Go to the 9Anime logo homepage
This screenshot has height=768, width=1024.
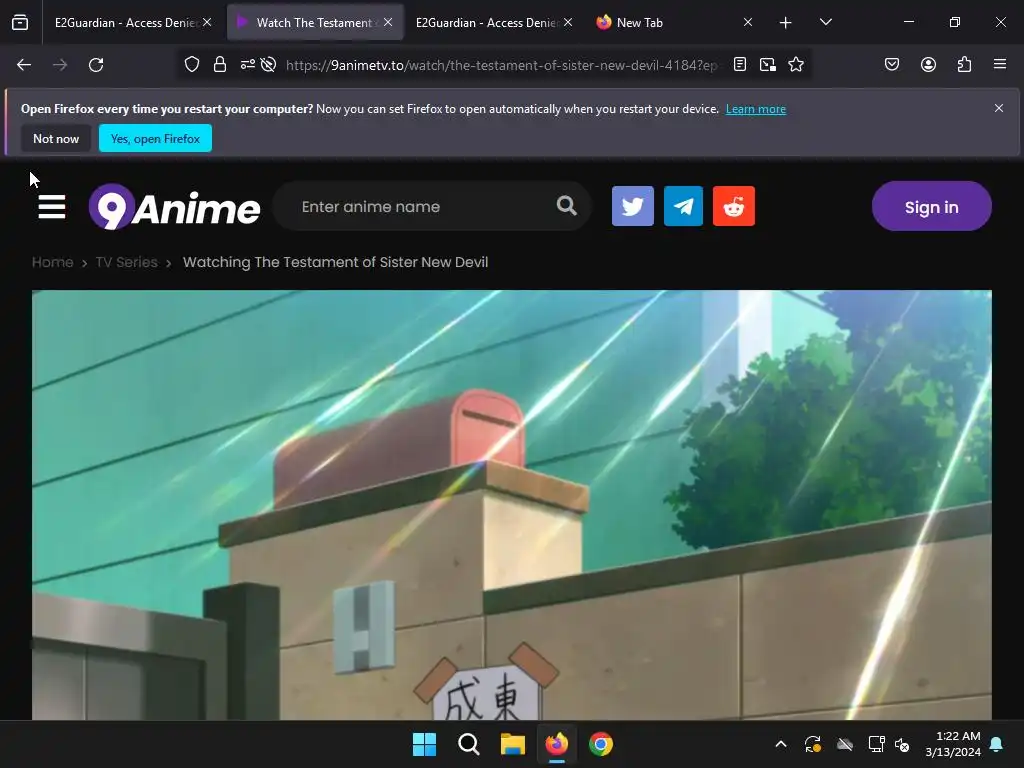point(174,207)
